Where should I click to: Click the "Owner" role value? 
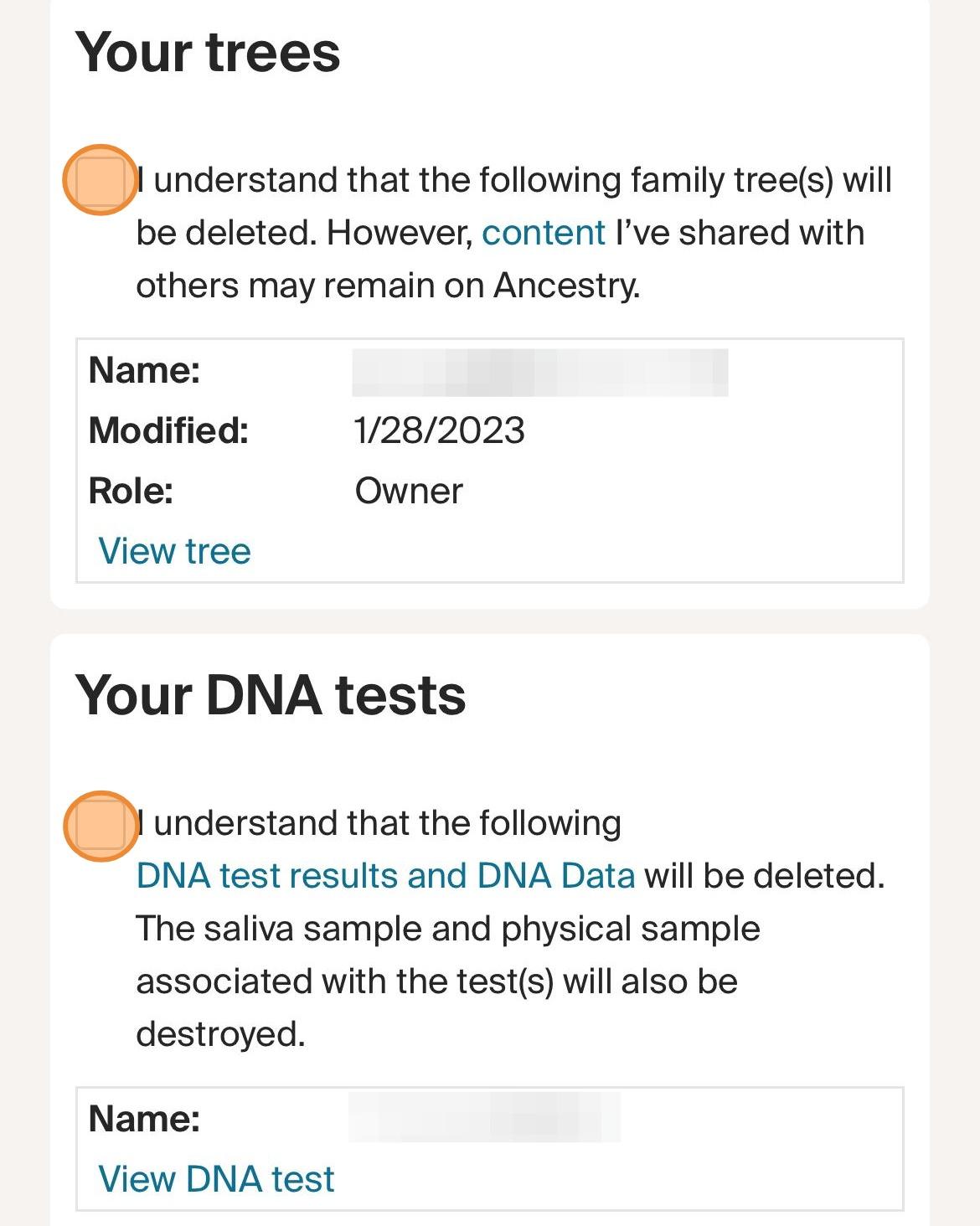[x=409, y=492]
